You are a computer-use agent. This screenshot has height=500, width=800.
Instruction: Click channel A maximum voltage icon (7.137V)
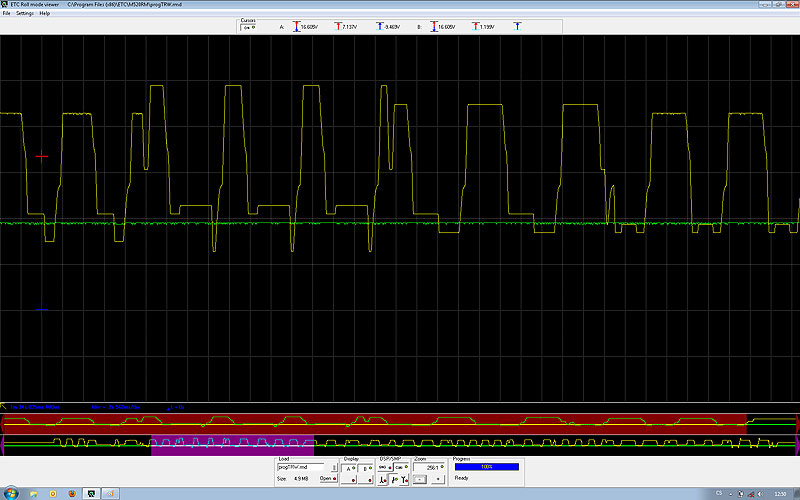coord(337,27)
